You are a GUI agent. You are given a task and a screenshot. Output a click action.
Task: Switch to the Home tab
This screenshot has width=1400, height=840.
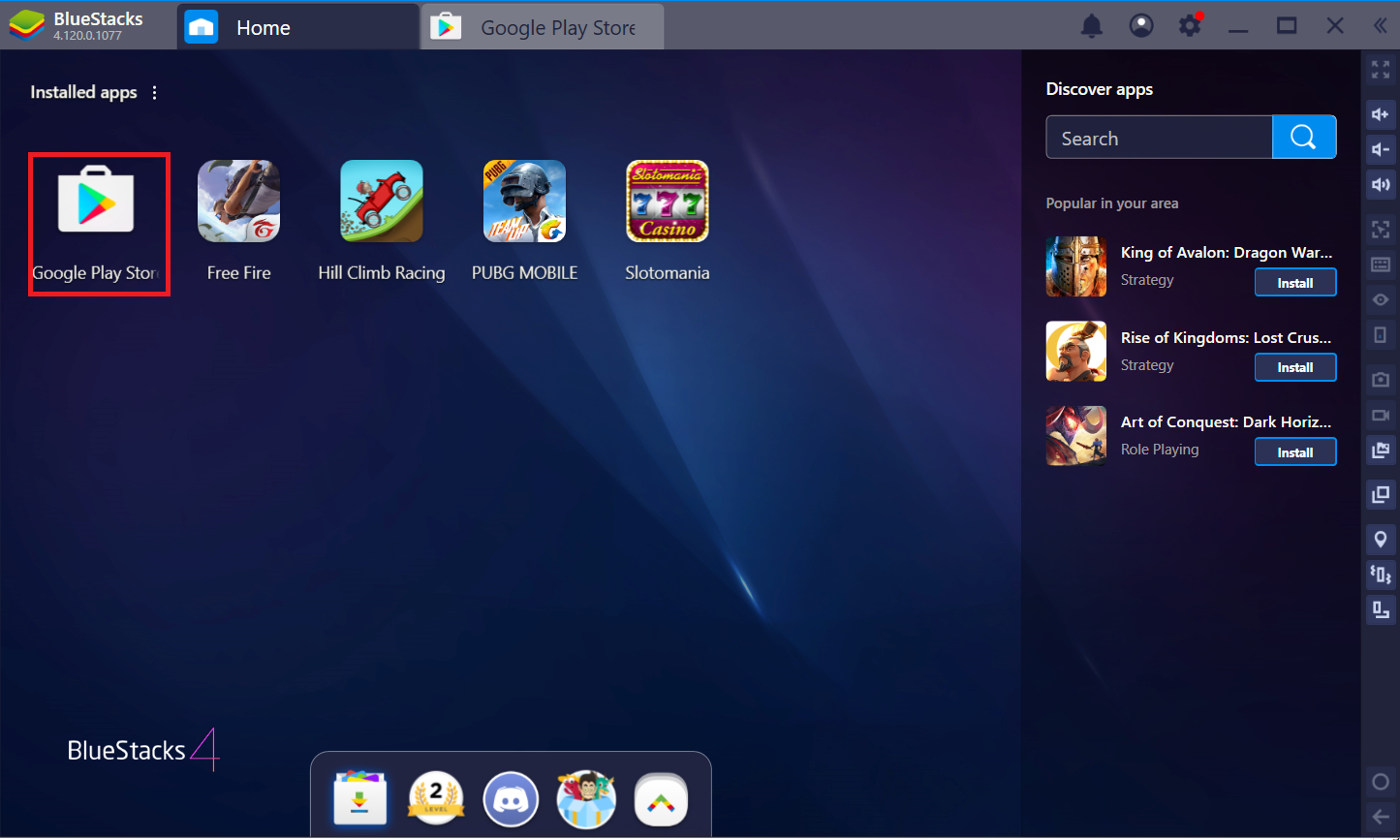click(x=298, y=27)
